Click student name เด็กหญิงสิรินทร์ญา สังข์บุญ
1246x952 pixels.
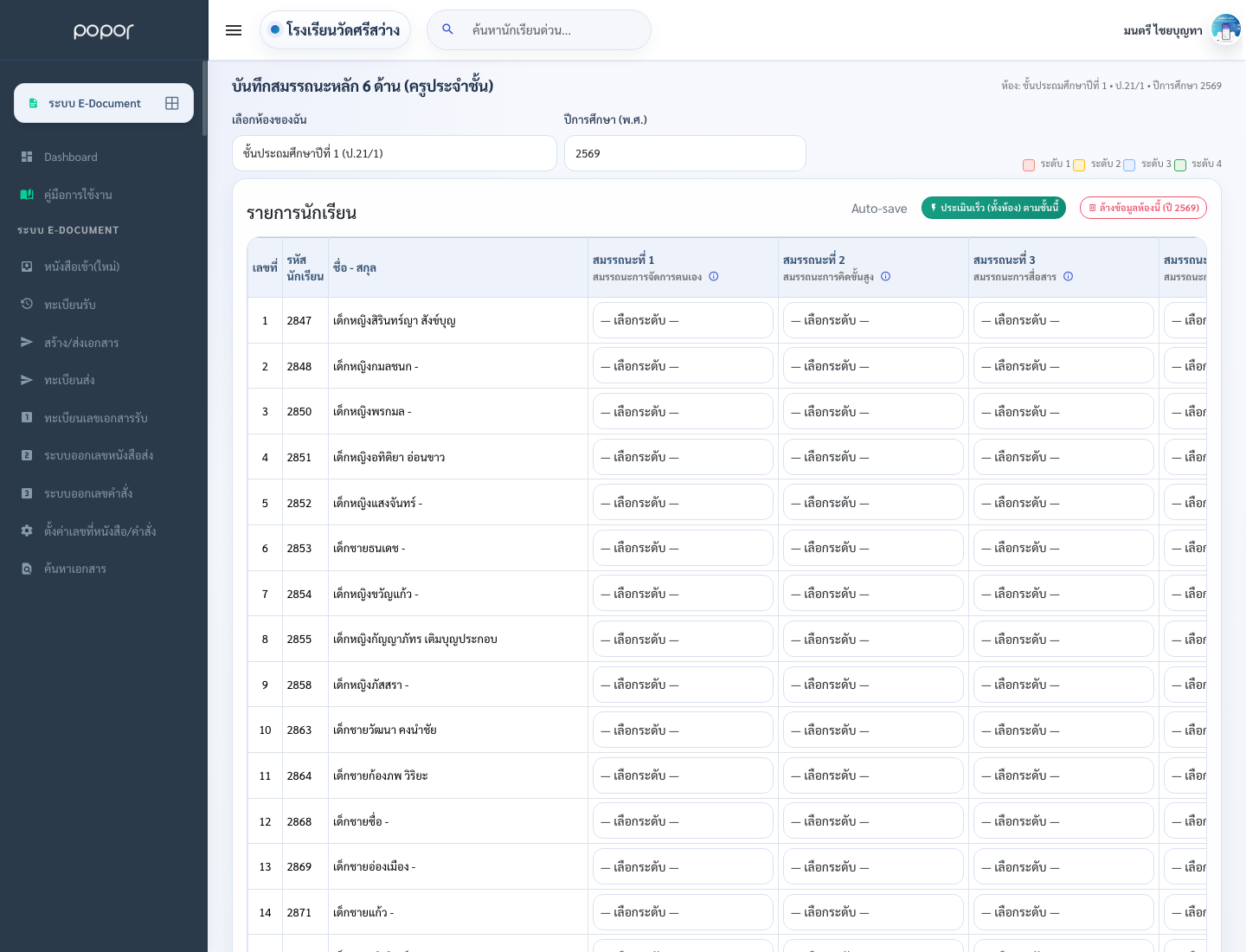(x=395, y=321)
